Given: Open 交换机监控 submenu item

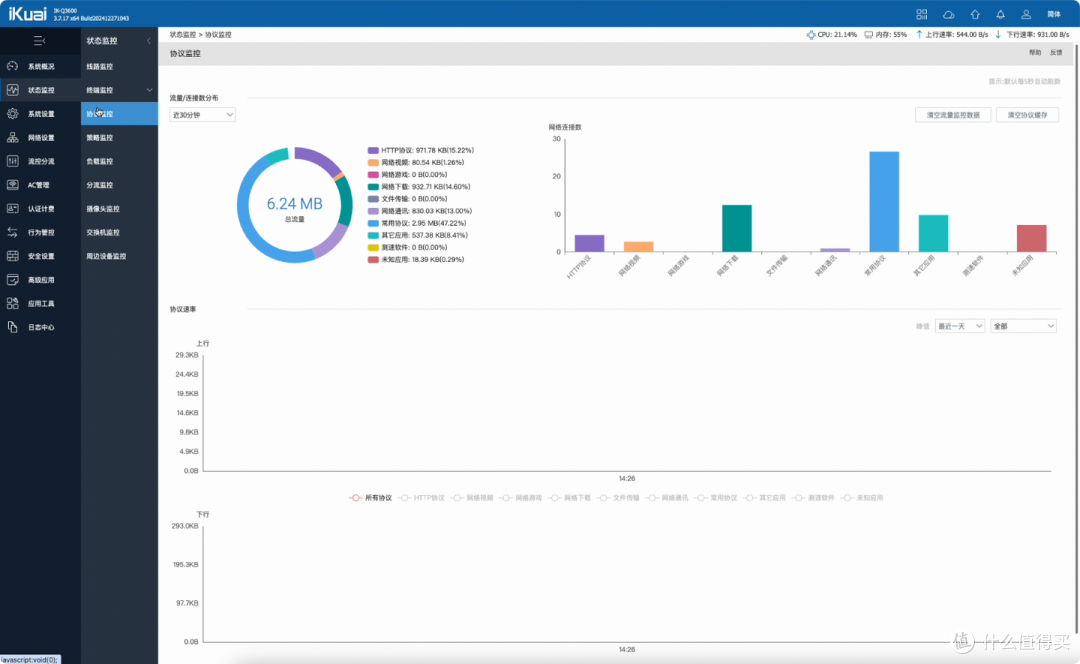Looking at the screenshot, I should [103, 232].
